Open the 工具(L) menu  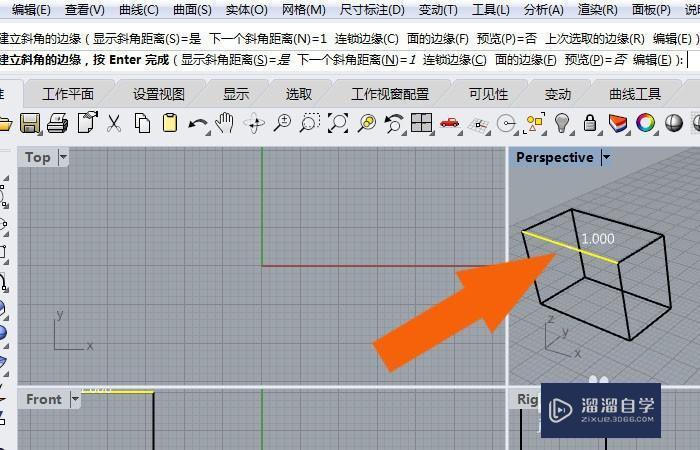point(491,9)
